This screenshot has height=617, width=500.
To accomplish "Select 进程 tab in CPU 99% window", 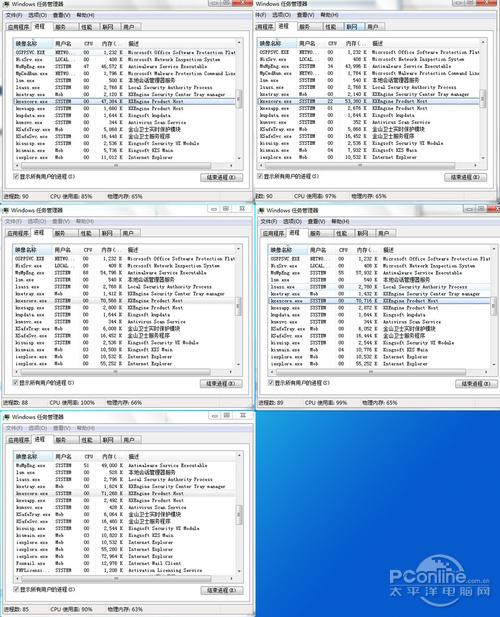I will pos(294,233).
